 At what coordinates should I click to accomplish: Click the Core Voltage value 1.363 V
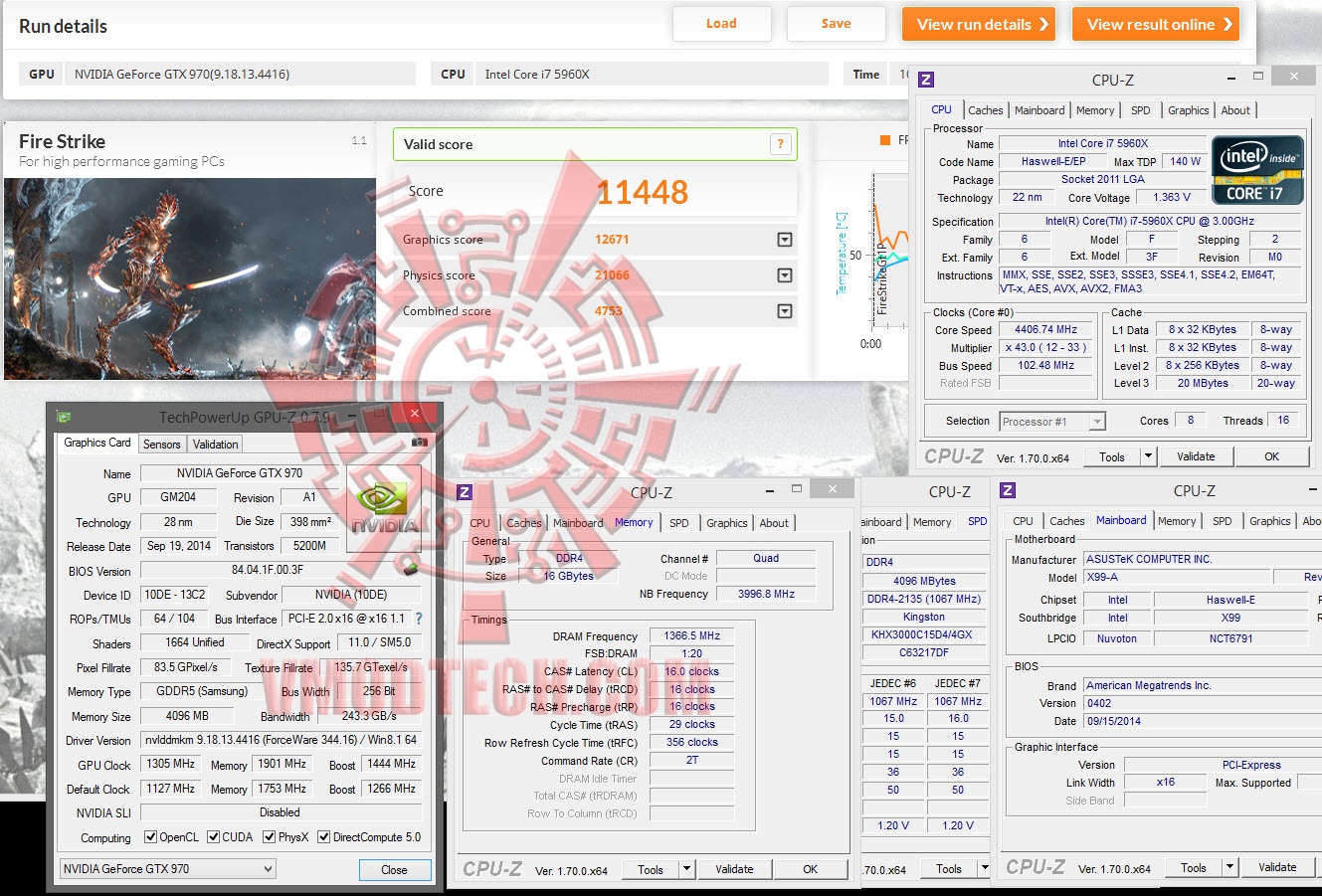[1171, 197]
